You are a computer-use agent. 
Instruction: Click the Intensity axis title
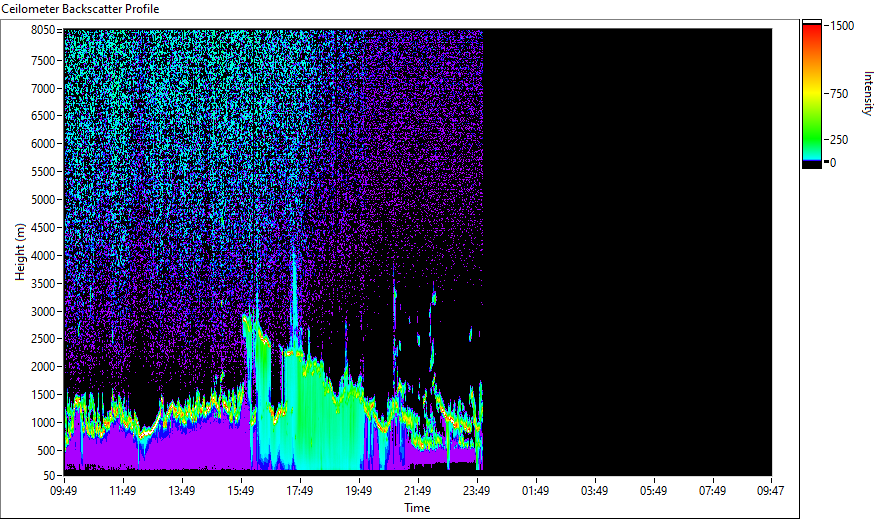point(868,93)
